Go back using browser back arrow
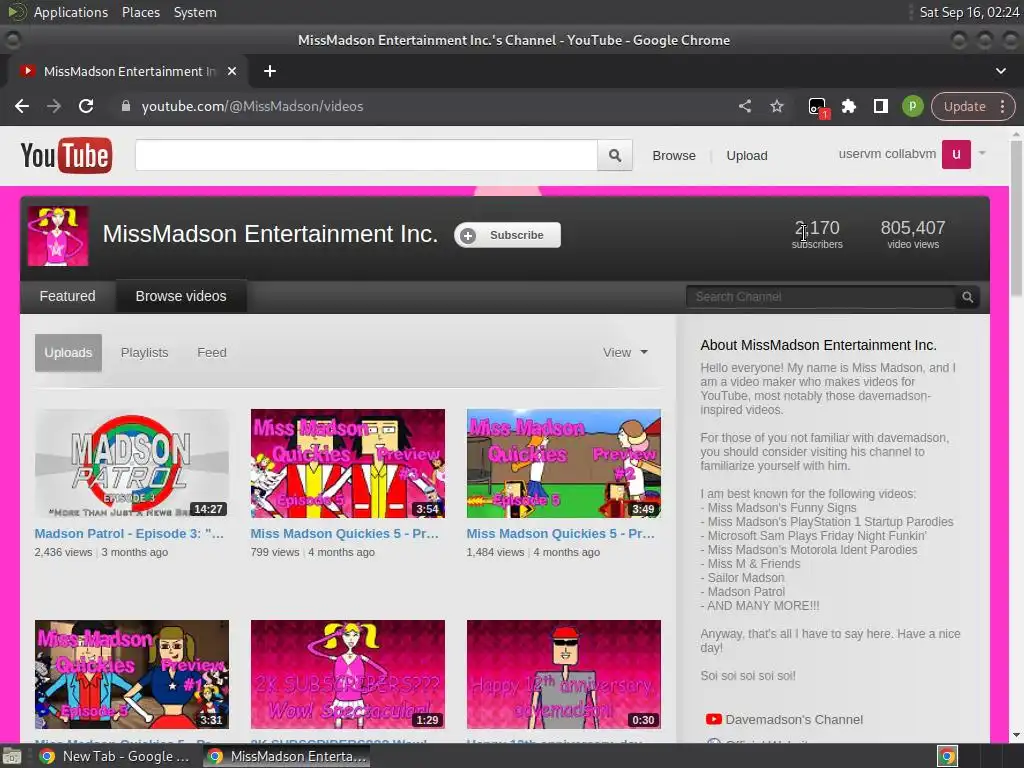This screenshot has height=768, width=1024. [x=22, y=106]
